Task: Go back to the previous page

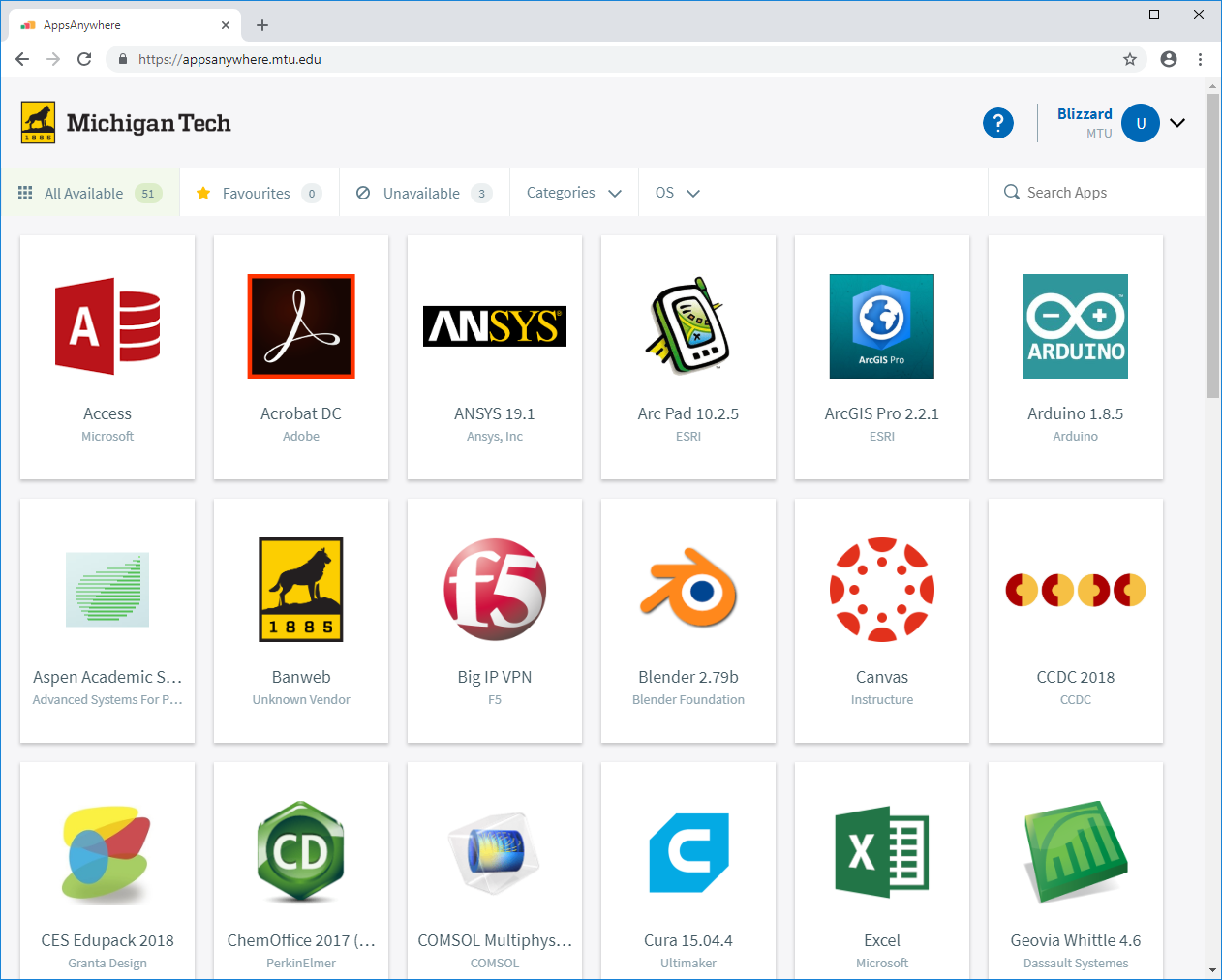Action: coord(22,59)
